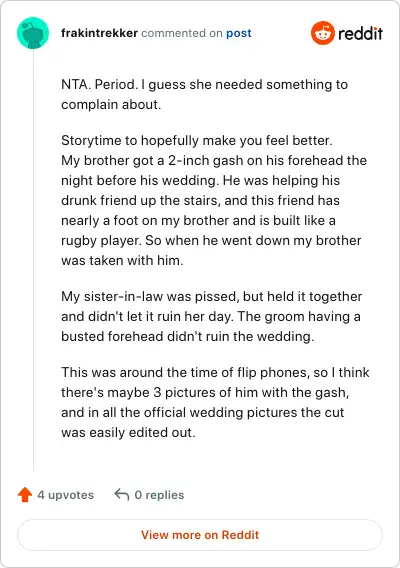Follow the blue "post" link

coord(238,33)
